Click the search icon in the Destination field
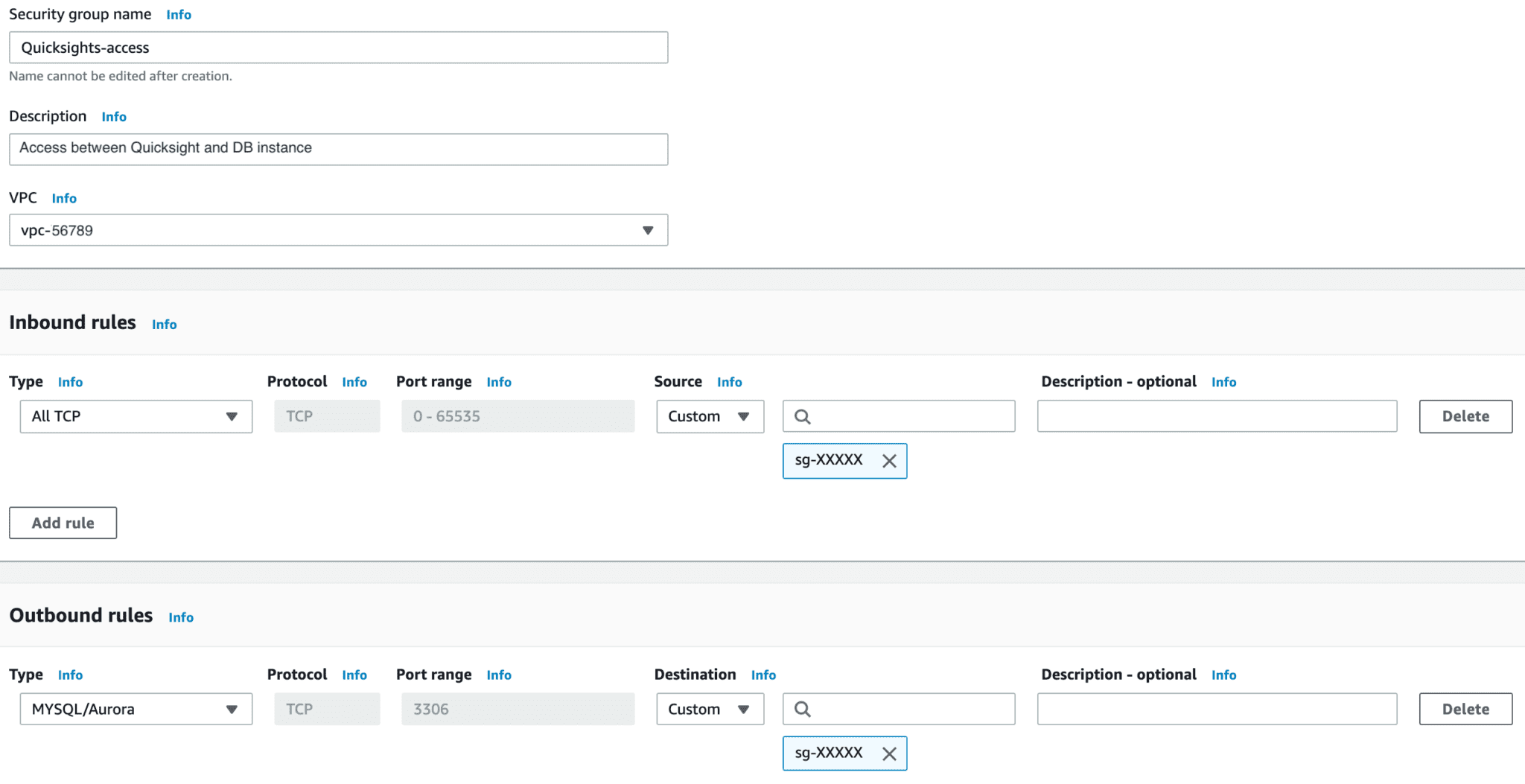The height and width of the screenshot is (784, 1525). 802,709
